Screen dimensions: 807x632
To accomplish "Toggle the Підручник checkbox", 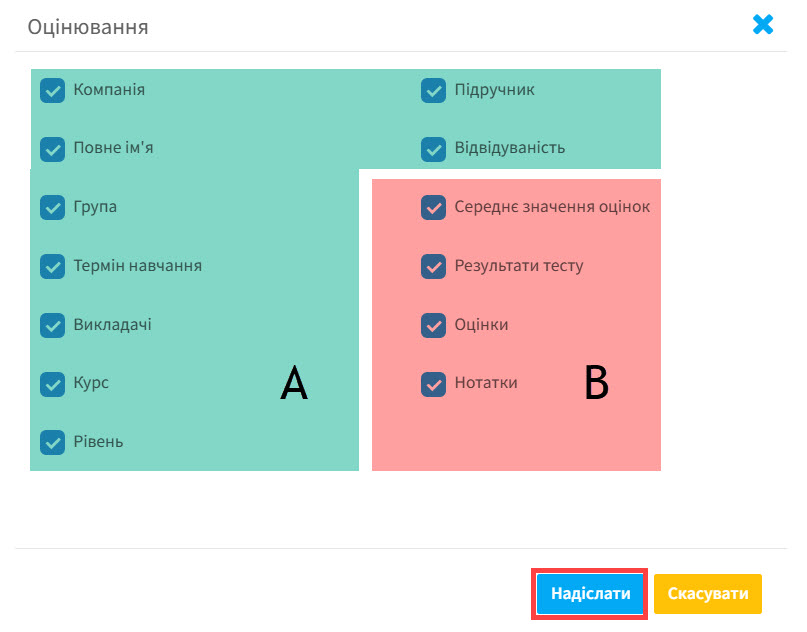I will [x=433, y=90].
